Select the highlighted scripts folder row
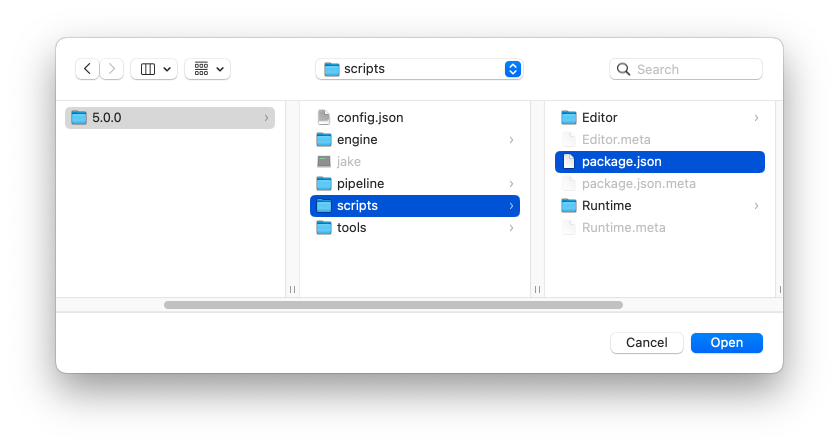 [x=415, y=206]
